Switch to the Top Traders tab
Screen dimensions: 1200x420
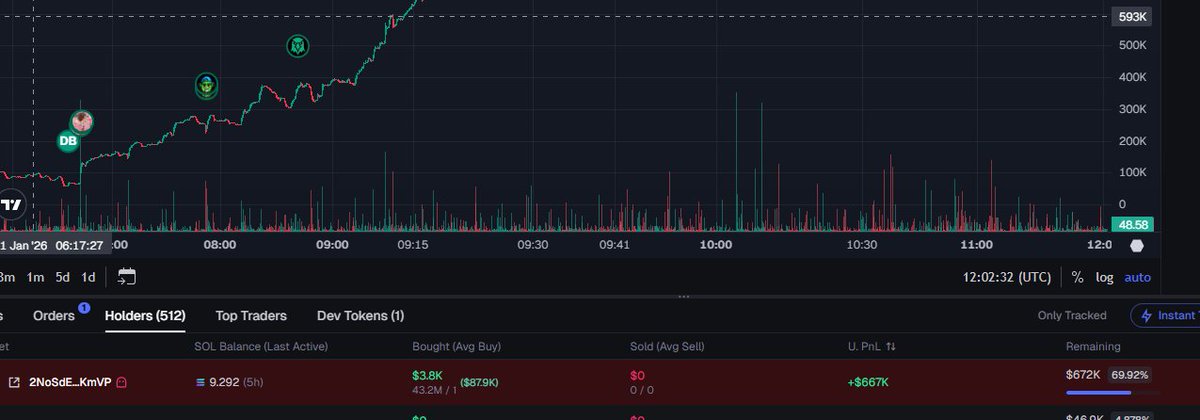(251, 316)
